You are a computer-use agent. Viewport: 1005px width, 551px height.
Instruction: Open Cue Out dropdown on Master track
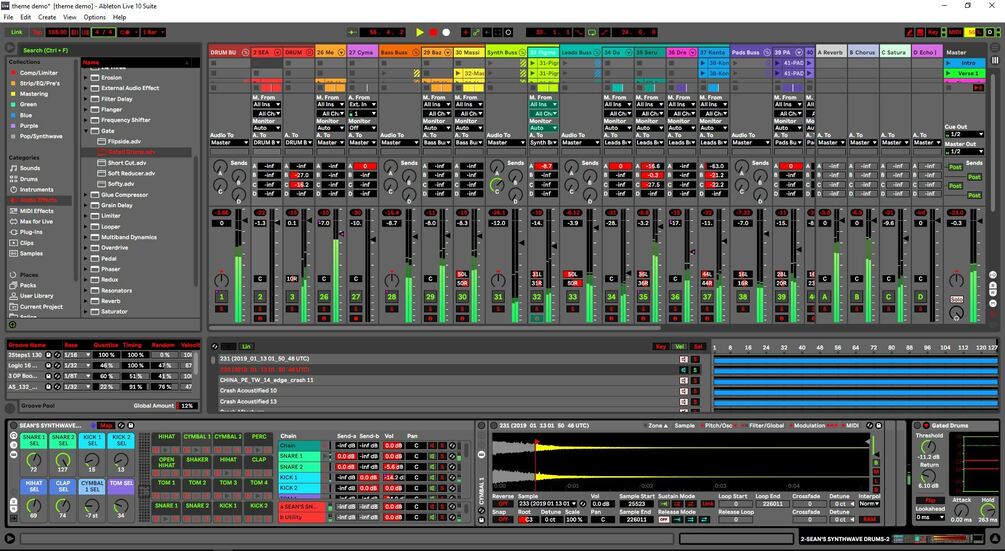[964, 135]
